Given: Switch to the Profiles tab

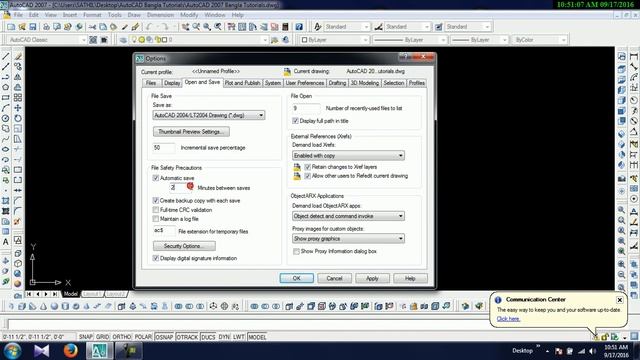Looking at the screenshot, I should click(x=417, y=83).
